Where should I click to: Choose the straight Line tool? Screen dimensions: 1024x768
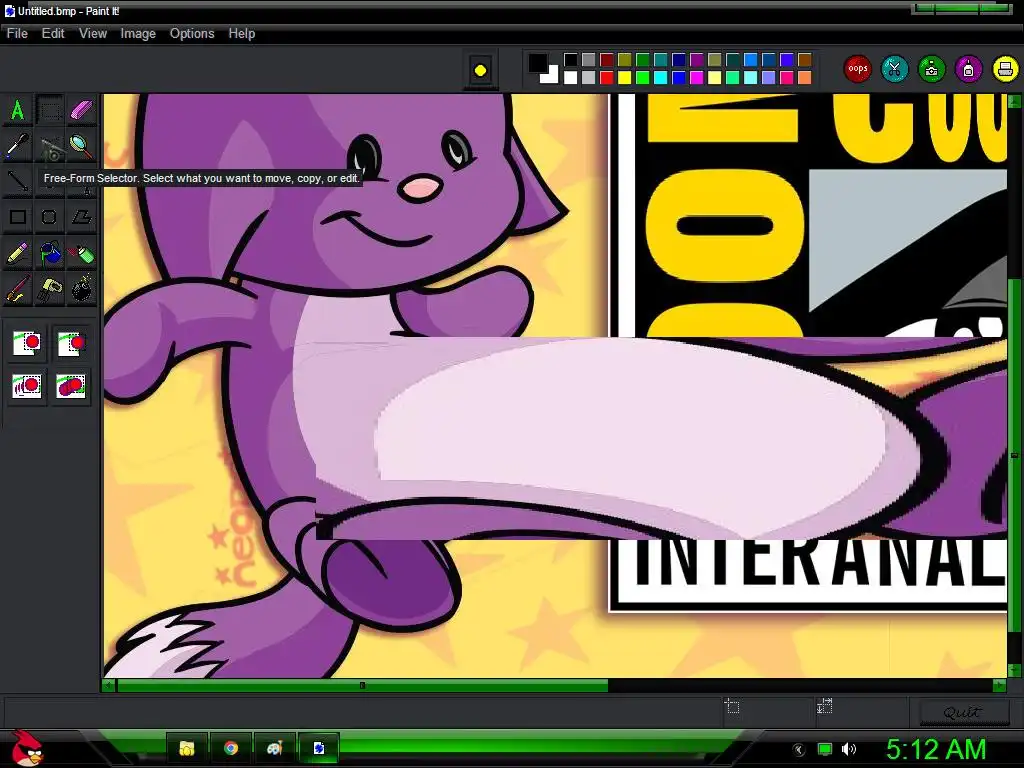click(18, 181)
